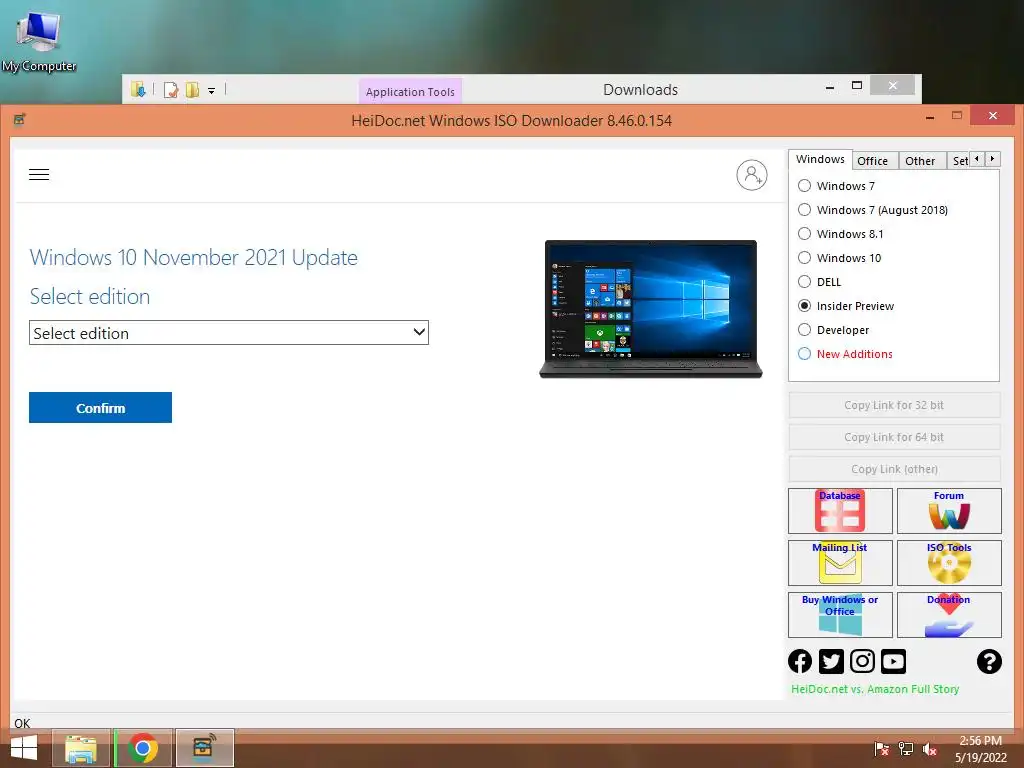Click the Action Center flag tray icon

(882, 749)
